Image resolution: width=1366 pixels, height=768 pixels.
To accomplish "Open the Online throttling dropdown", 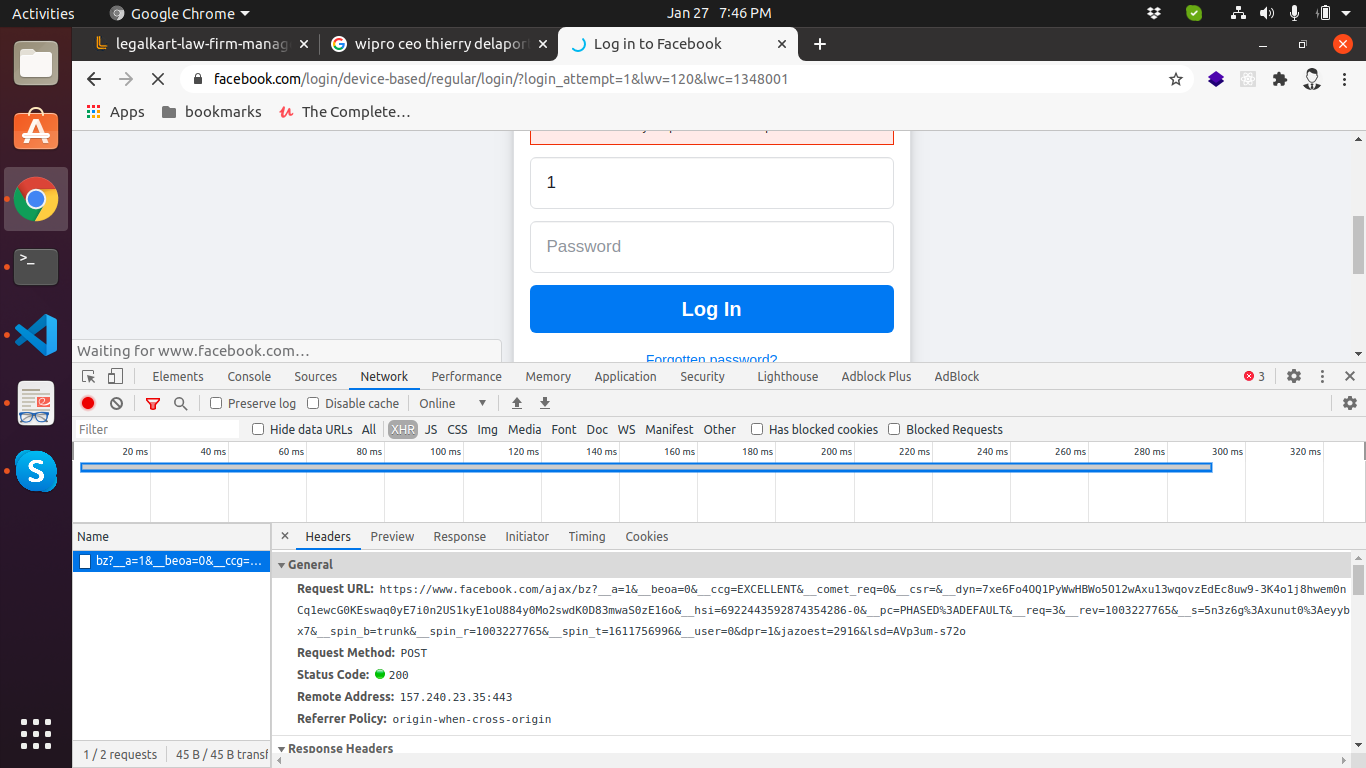I will pyautogui.click(x=453, y=403).
